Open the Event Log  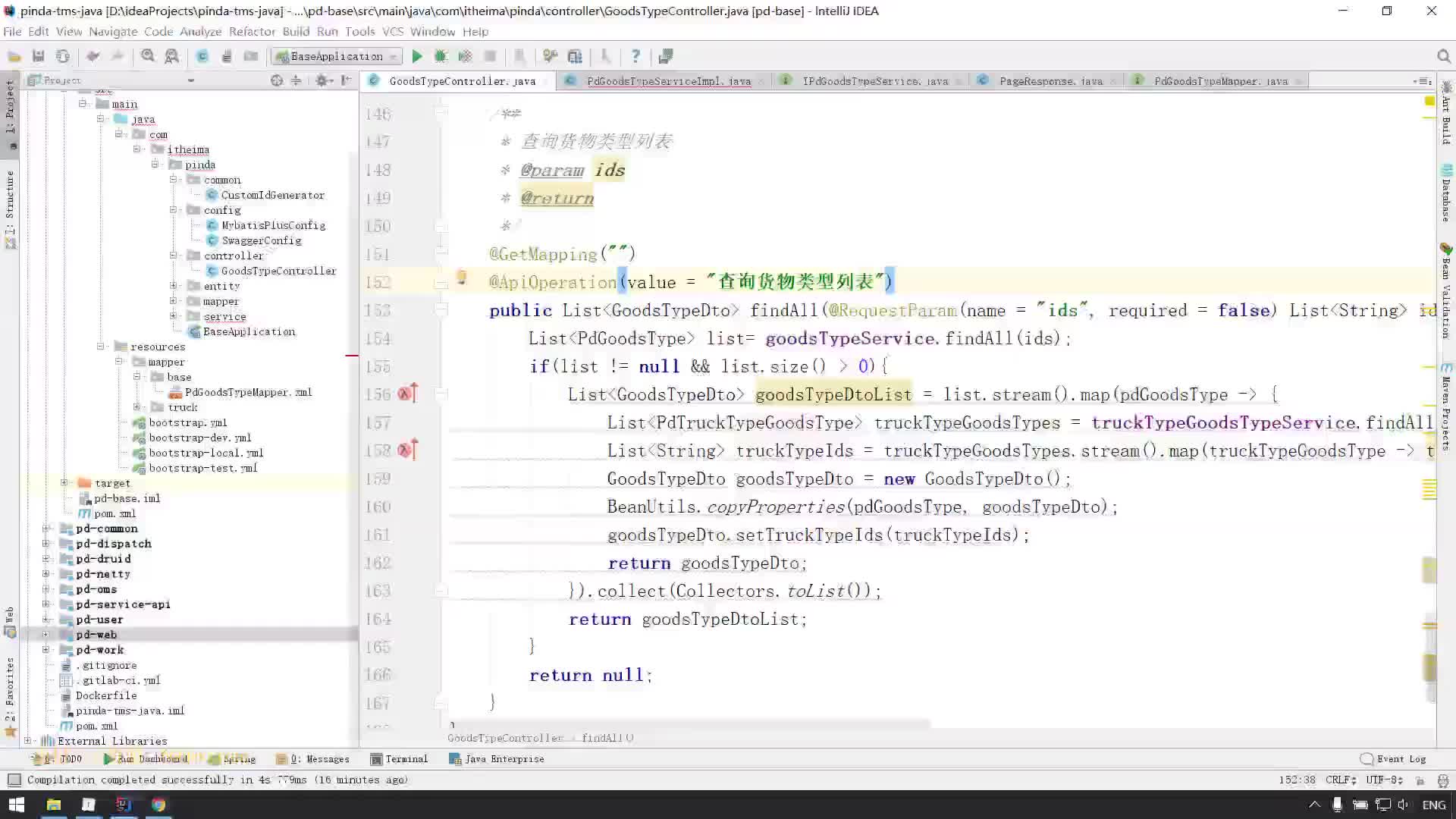point(1393,759)
